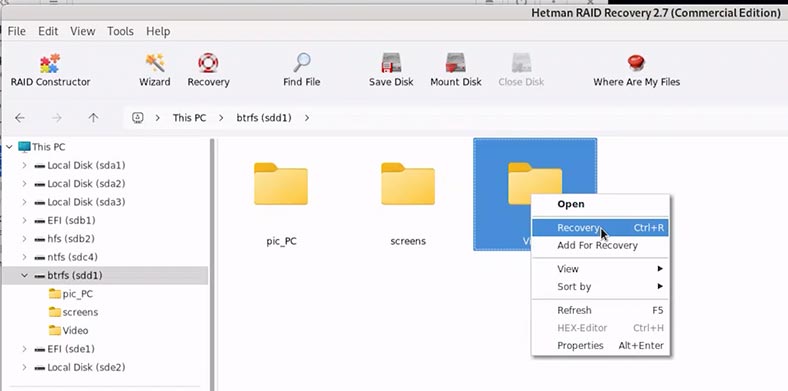
Task: Expand Local Disk (sde2) tree node
Action: [x=24, y=367]
